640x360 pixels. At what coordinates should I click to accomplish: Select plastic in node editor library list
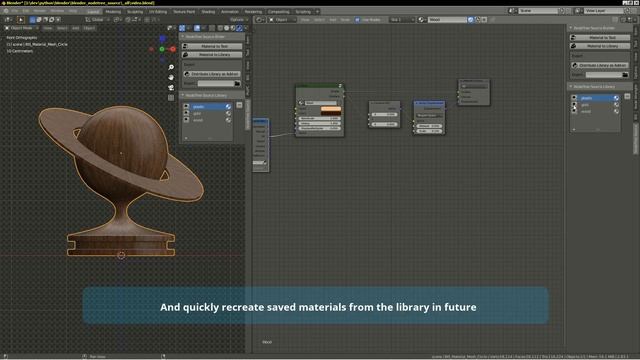[596, 98]
